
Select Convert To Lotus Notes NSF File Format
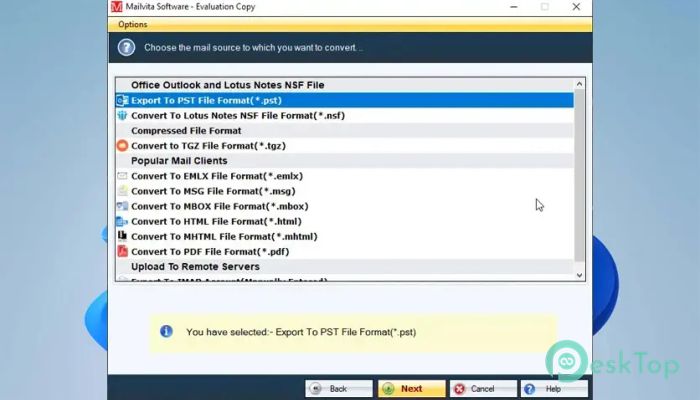(x=345, y=116)
